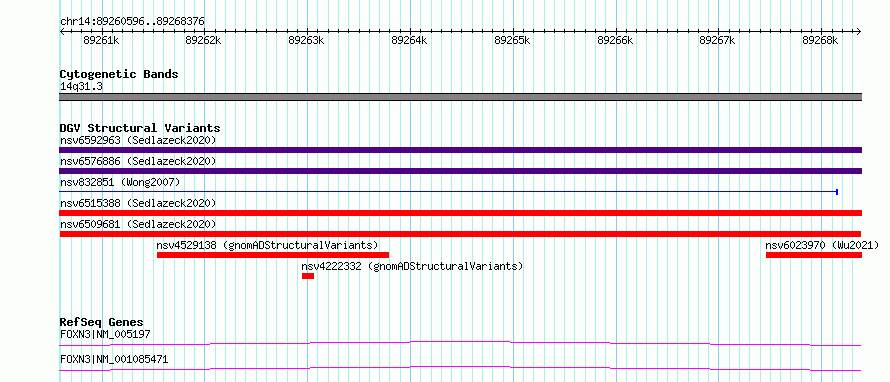The height and width of the screenshot is (382, 890).
Task: Click the RefSeq Genes track heading
Action: (102, 322)
